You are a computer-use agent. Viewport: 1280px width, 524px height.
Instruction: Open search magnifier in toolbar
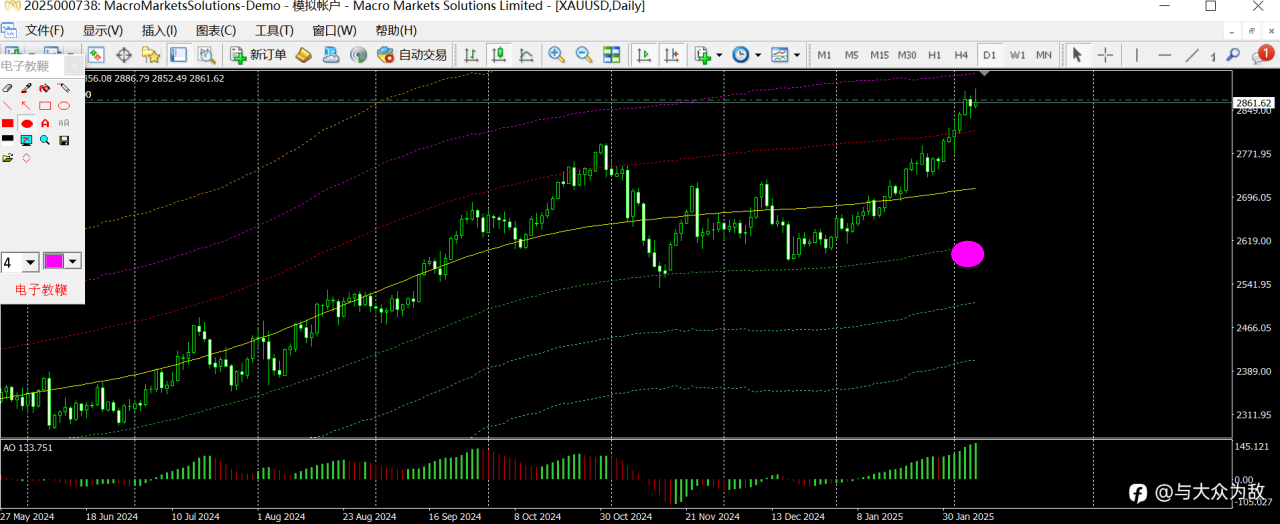pyautogui.click(x=1233, y=55)
